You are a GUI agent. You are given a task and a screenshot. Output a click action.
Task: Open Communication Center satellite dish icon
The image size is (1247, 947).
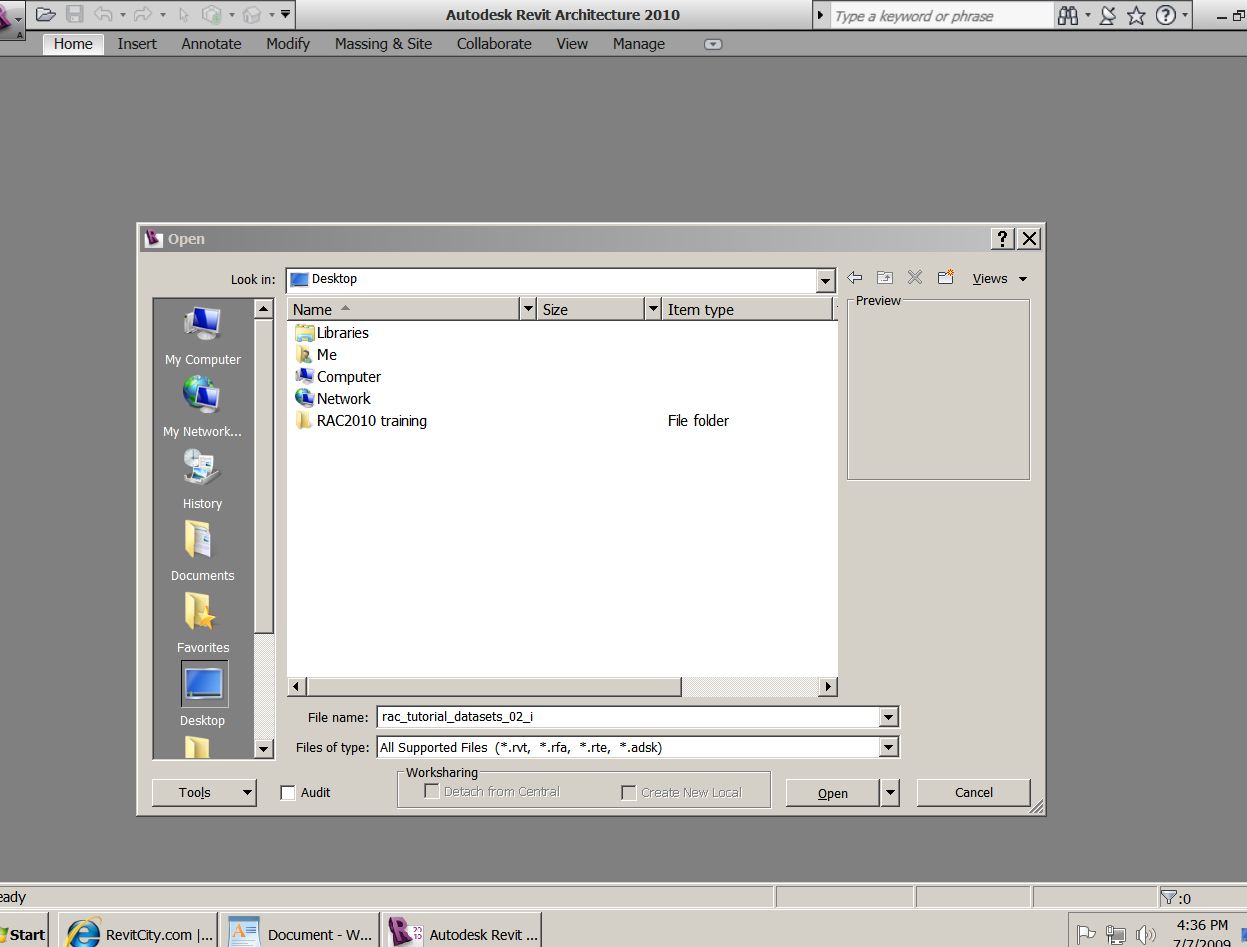click(1108, 15)
